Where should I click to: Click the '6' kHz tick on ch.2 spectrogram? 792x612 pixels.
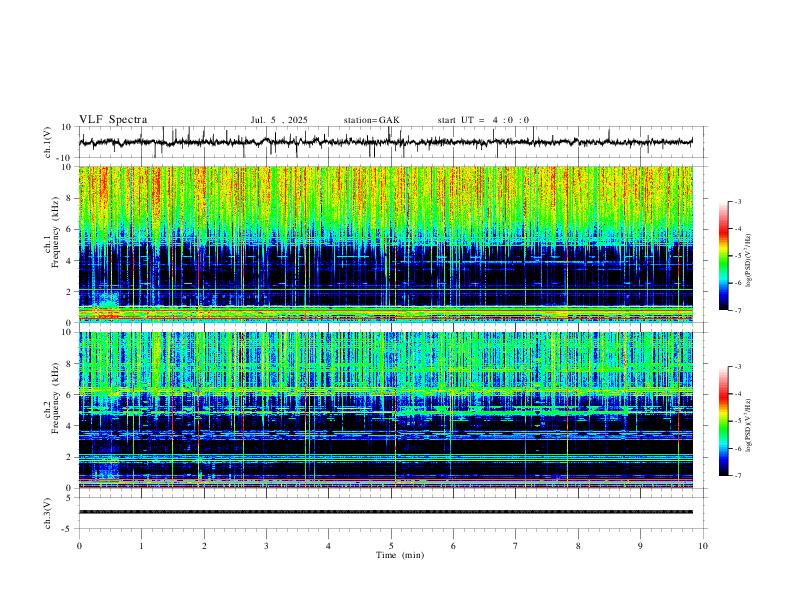[x=70, y=395]
